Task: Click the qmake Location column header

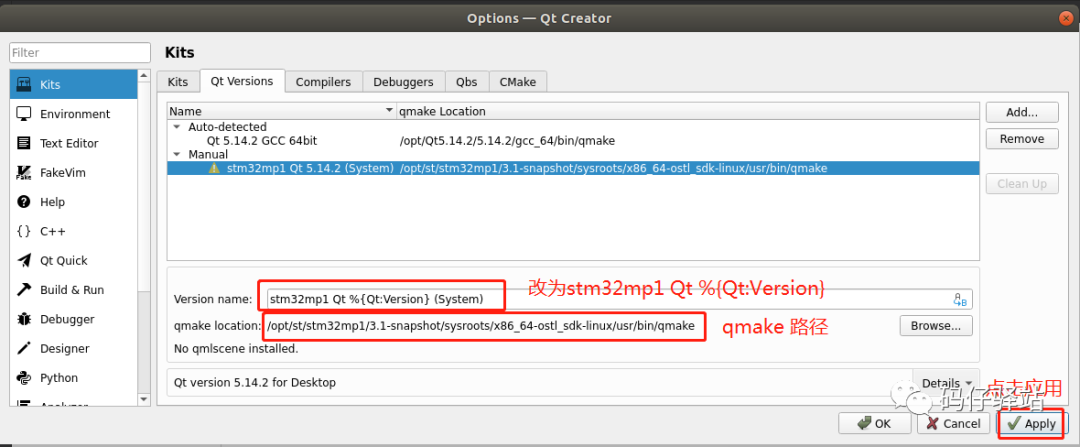Action: [687, 112]
